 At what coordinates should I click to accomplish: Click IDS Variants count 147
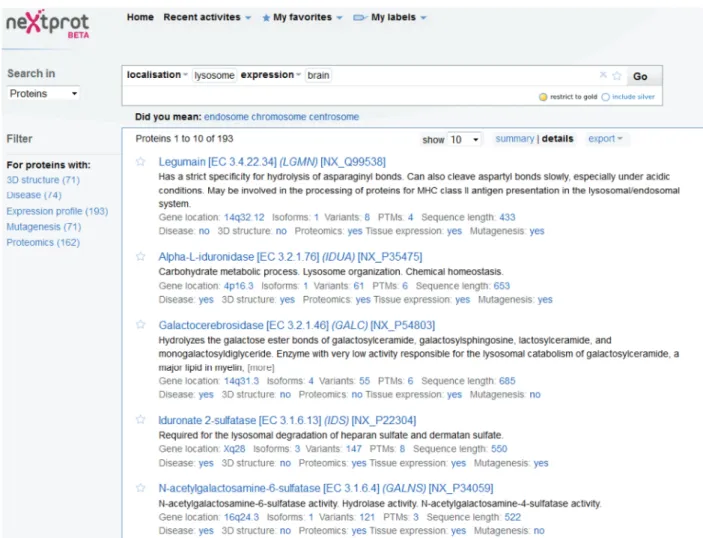point(354,449)
